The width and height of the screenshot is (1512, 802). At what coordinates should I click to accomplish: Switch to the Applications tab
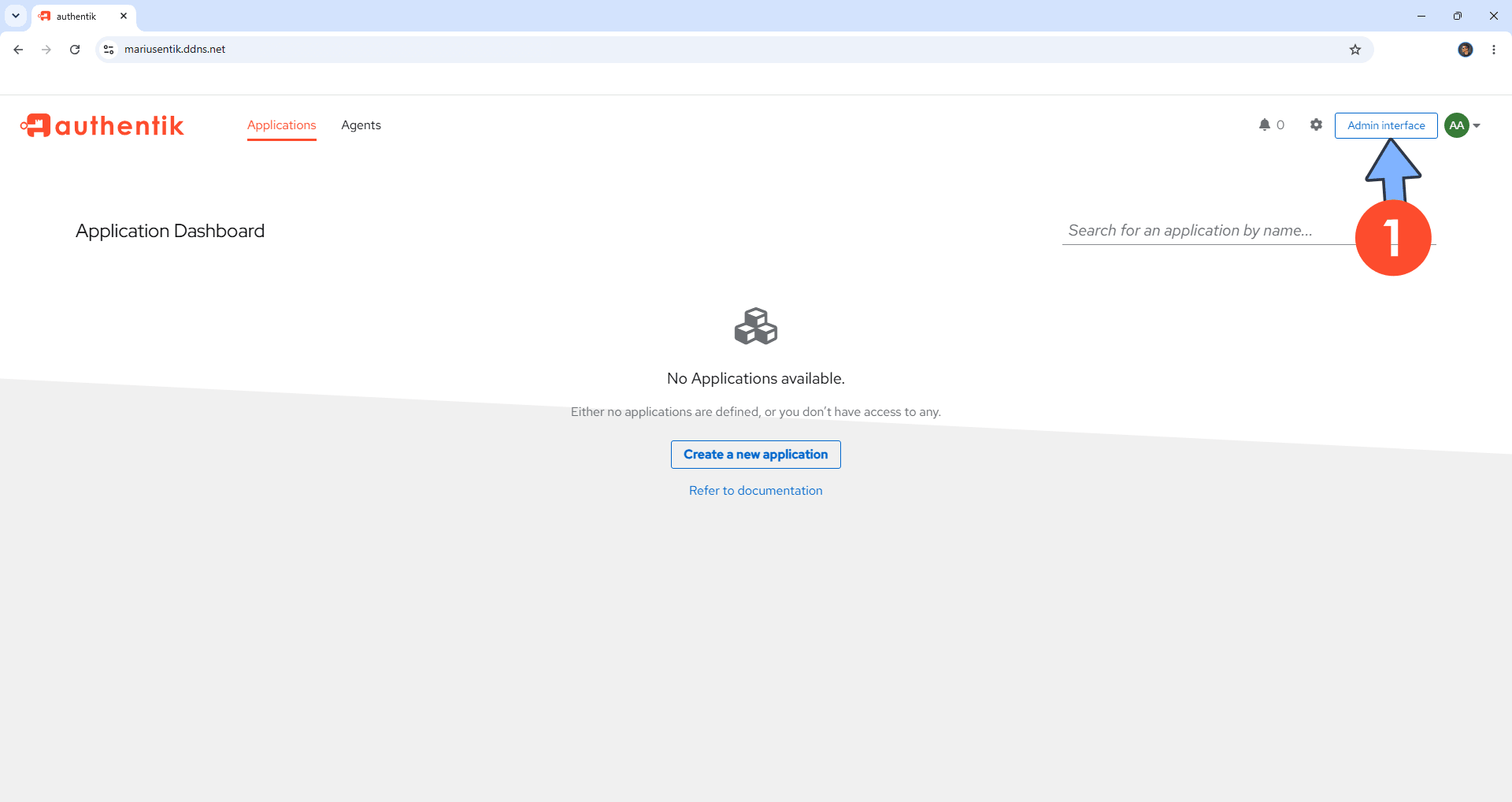281,125
